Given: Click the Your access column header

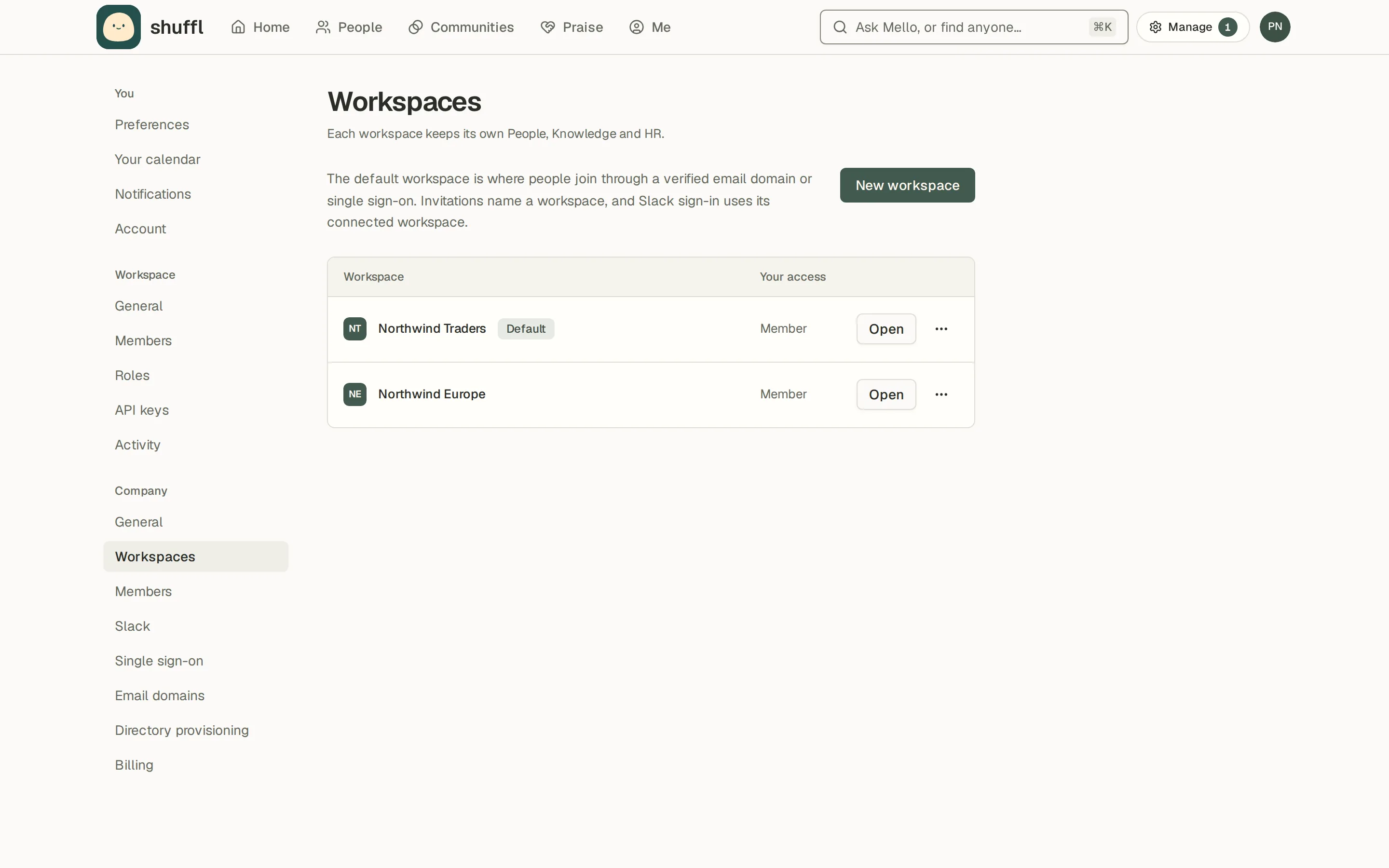Looking at the screenshot, I should tap(793, 277).
